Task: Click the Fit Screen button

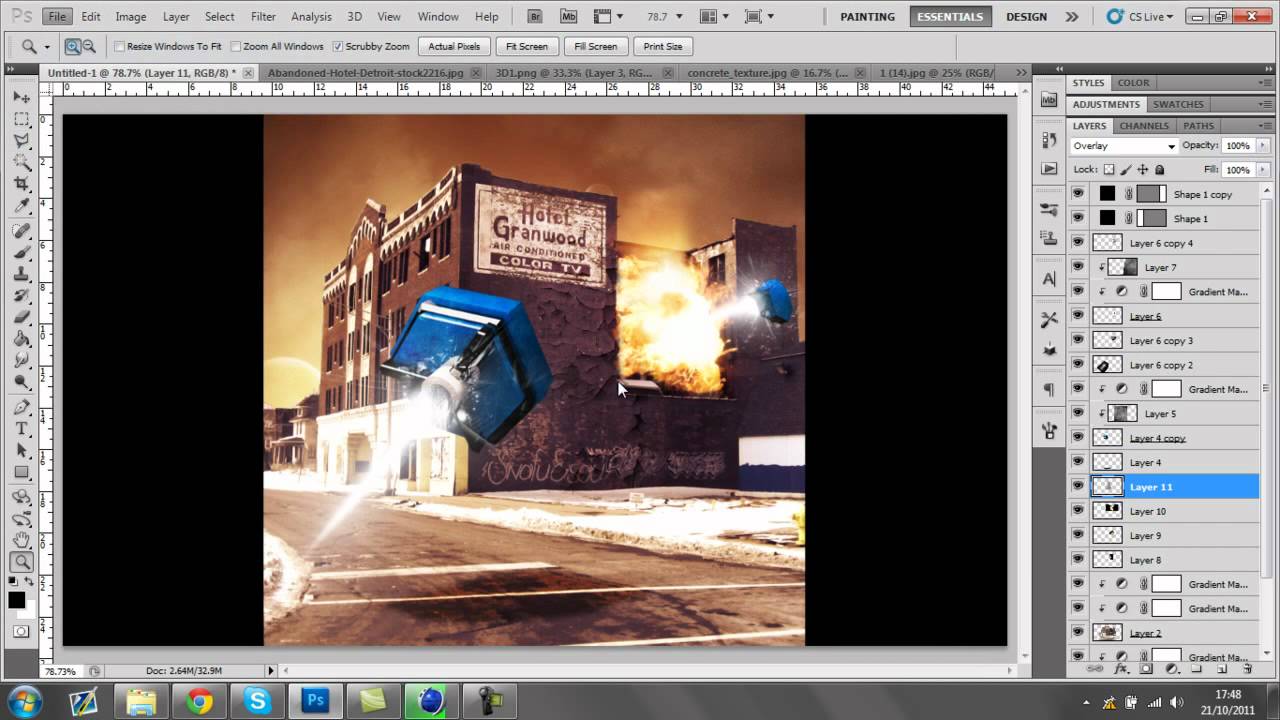Action: [x=527, y=46]
